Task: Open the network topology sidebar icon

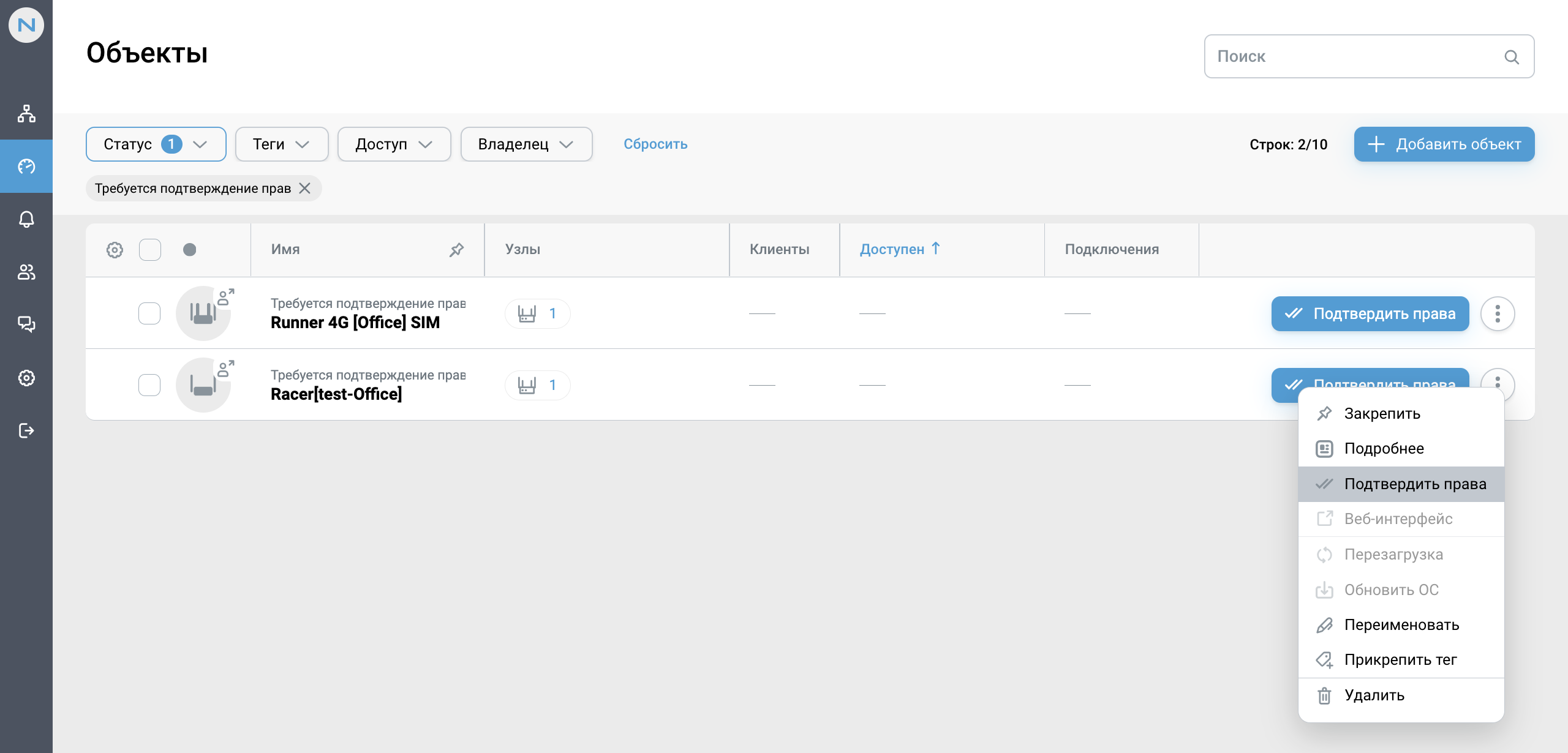Action: point(26,114)
